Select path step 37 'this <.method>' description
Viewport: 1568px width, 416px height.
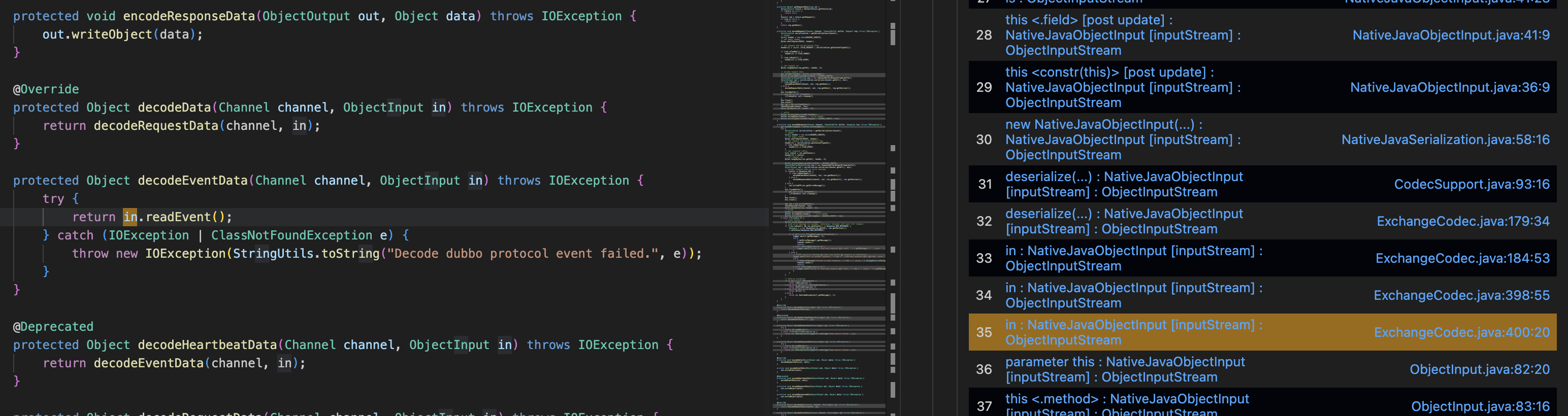tap(1127, 406)
